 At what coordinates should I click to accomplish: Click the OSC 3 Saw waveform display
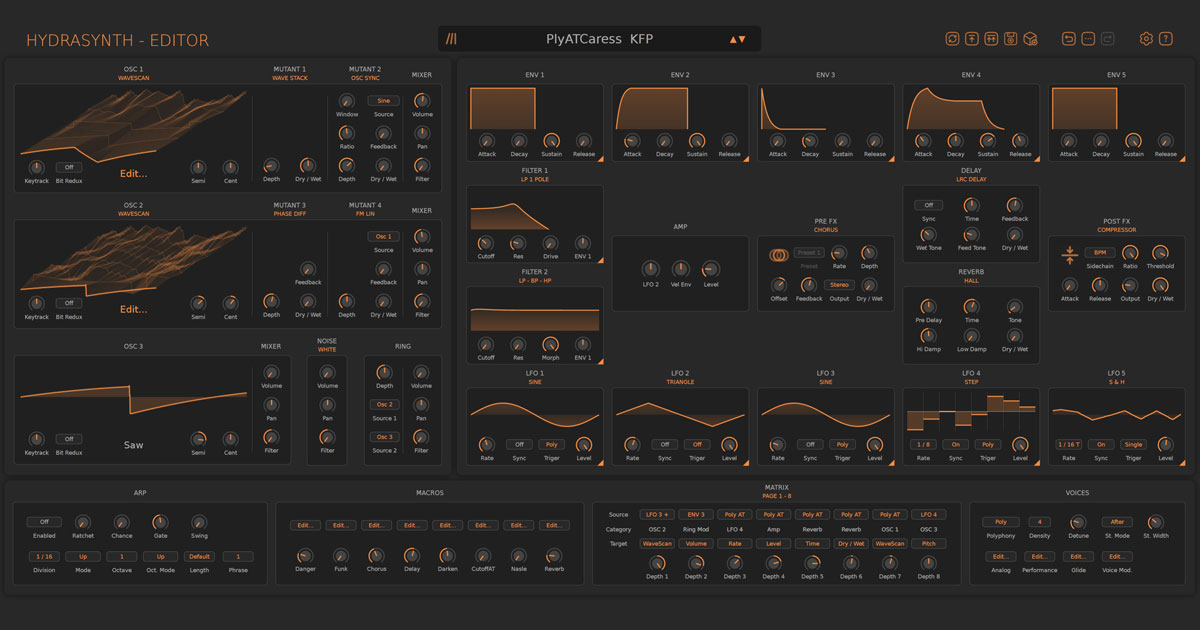[x=133, y=398]
